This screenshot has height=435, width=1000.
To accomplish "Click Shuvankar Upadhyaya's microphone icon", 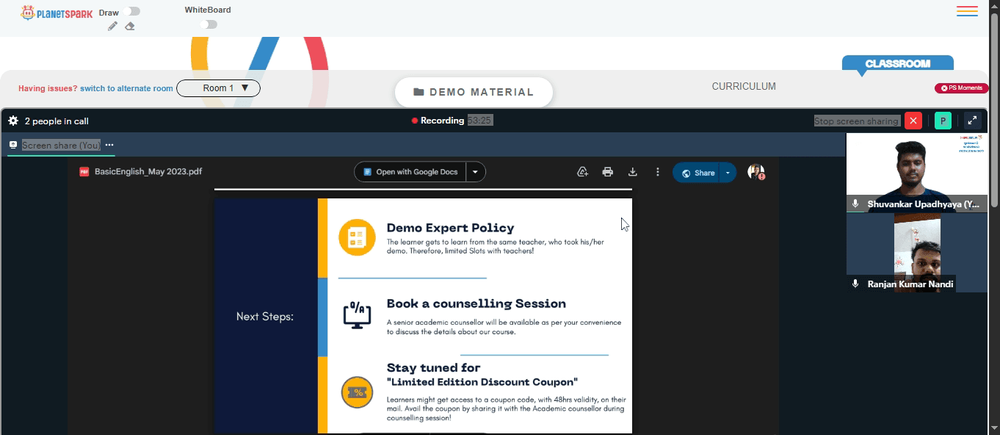I will pos(855,203).
